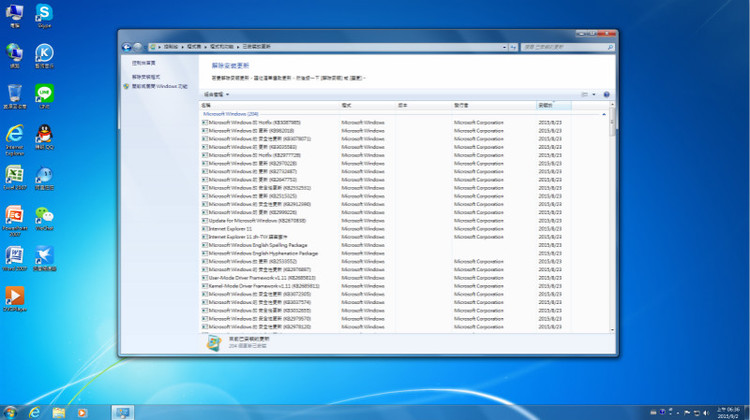Open the QQ penguin desktop icon

click(44, 134)
